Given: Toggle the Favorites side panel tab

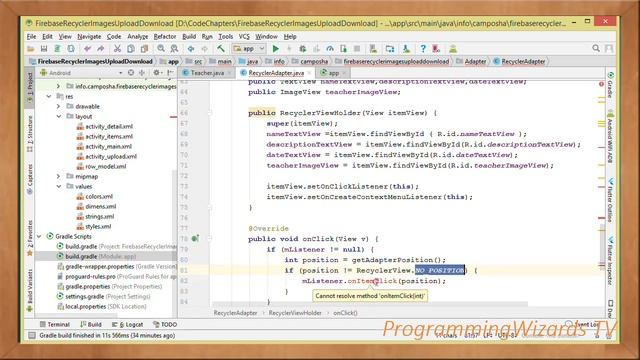Looking at the screenshot, I should point(30,238).
